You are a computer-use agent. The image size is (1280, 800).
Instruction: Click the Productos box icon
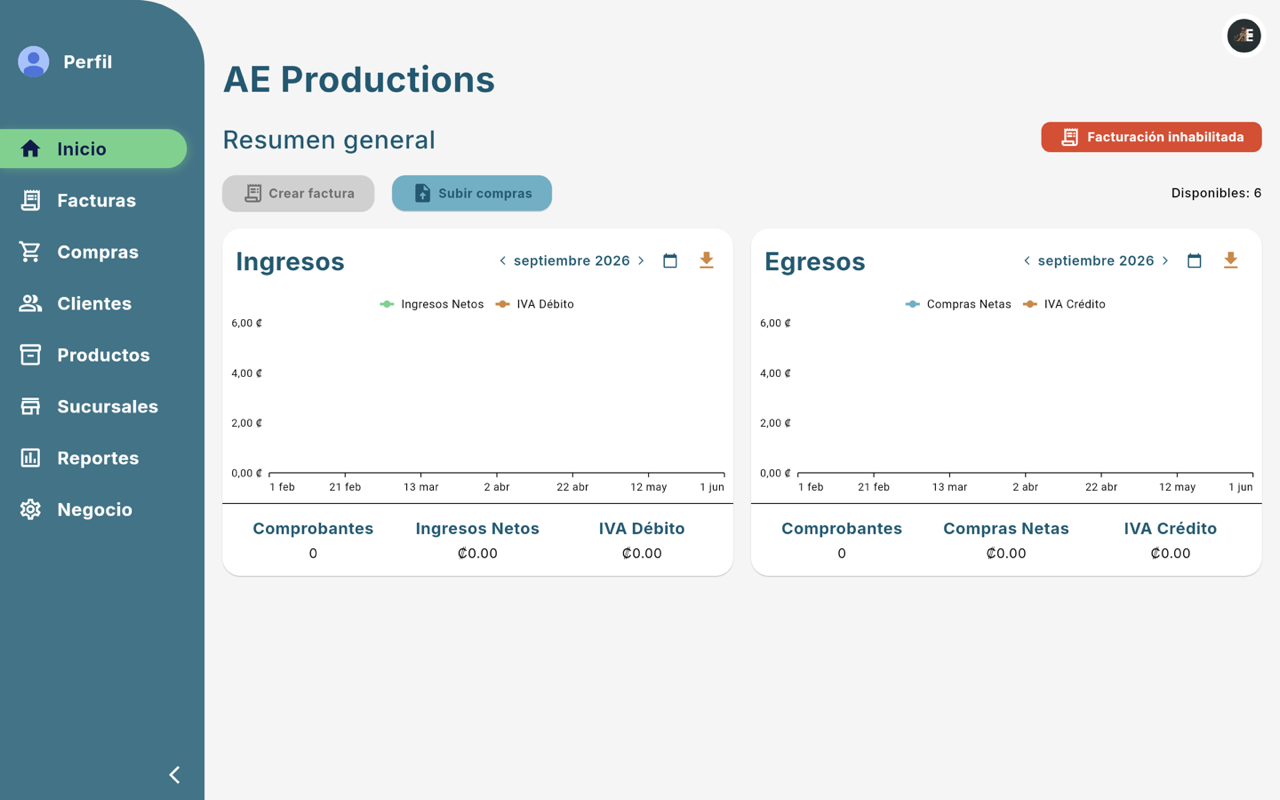click(x=30, y=355)
